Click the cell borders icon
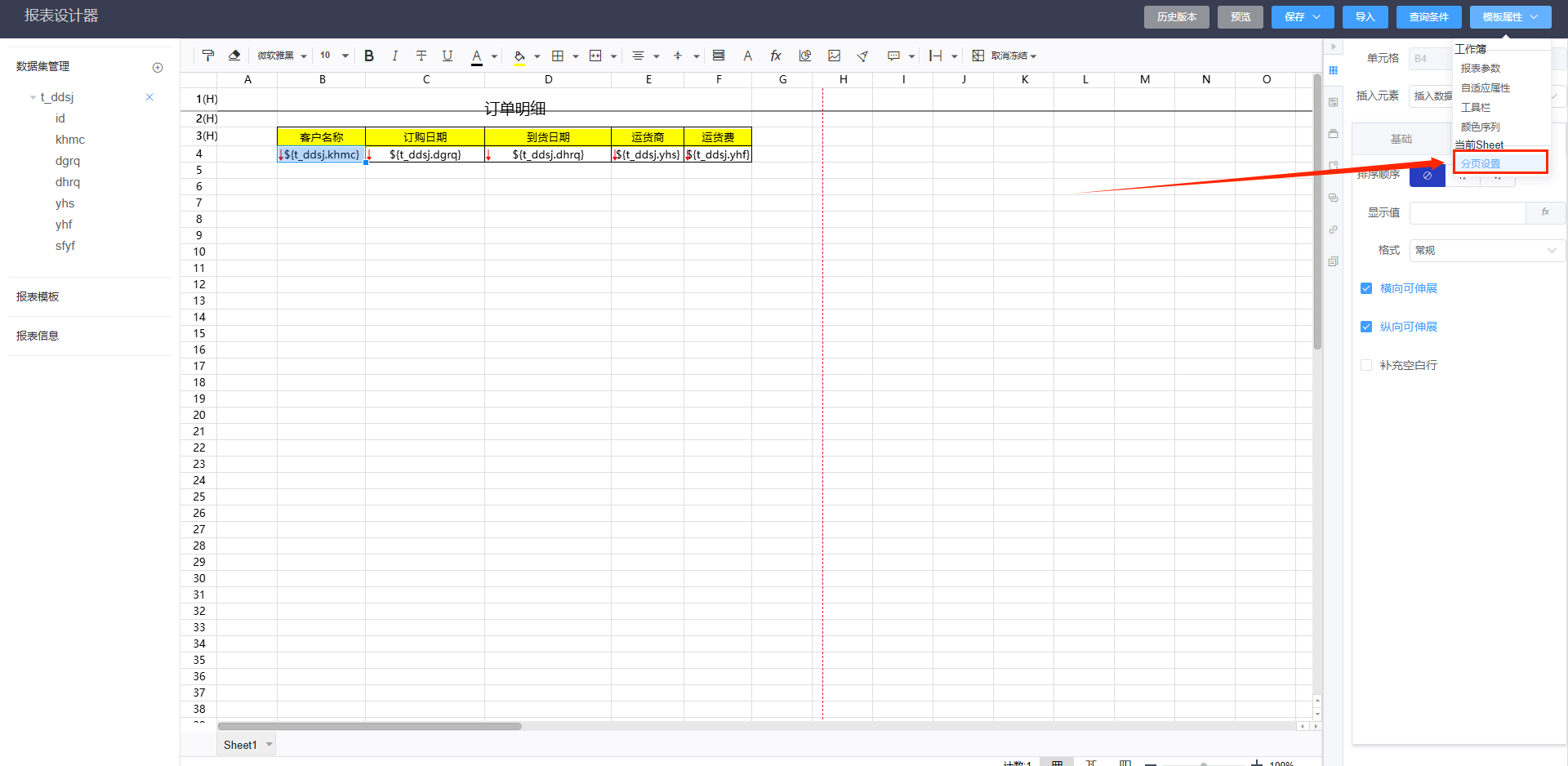 (558, 56)
